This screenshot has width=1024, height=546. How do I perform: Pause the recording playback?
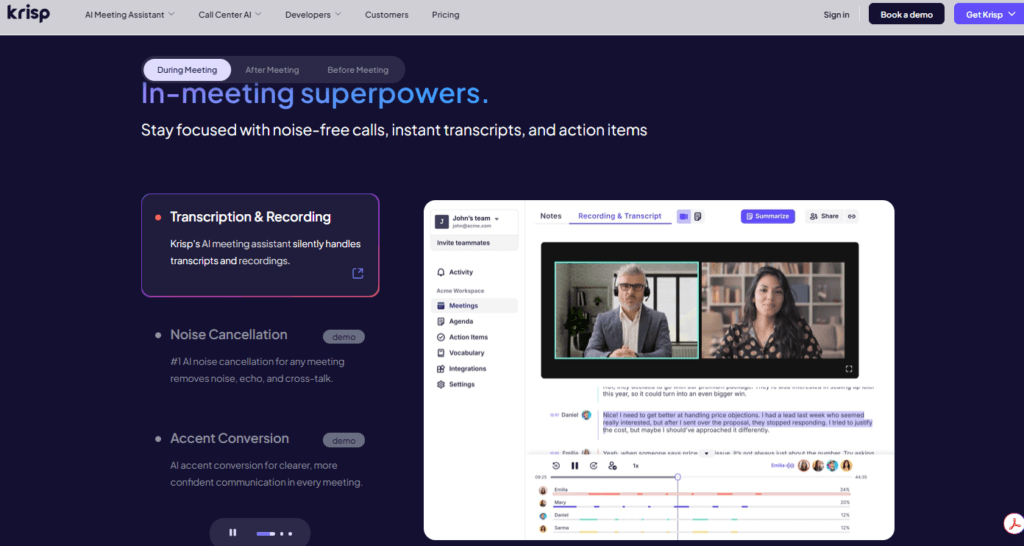pyautogui.click(x=575, y=466)
